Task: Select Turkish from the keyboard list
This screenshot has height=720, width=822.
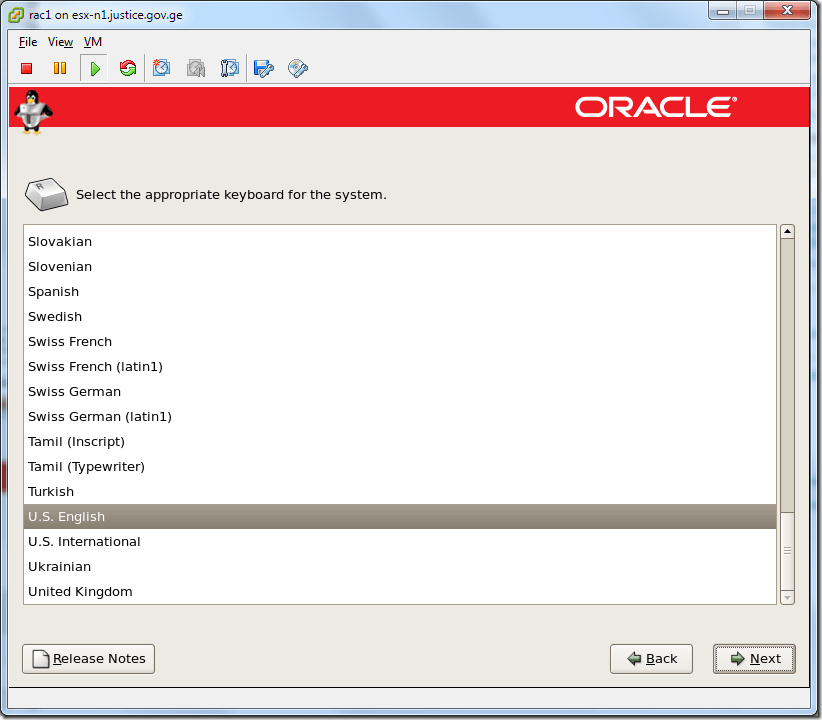Action: click(x=51, y=491)
